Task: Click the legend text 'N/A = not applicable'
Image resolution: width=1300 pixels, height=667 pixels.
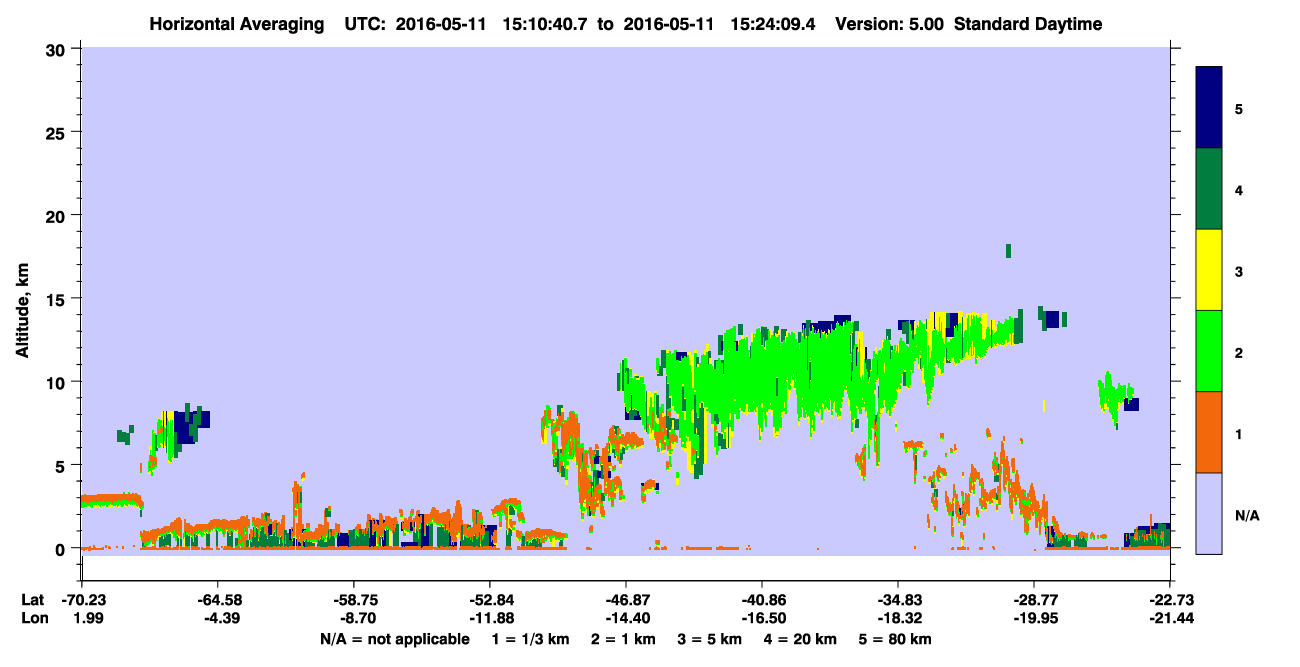Action: 394,639
